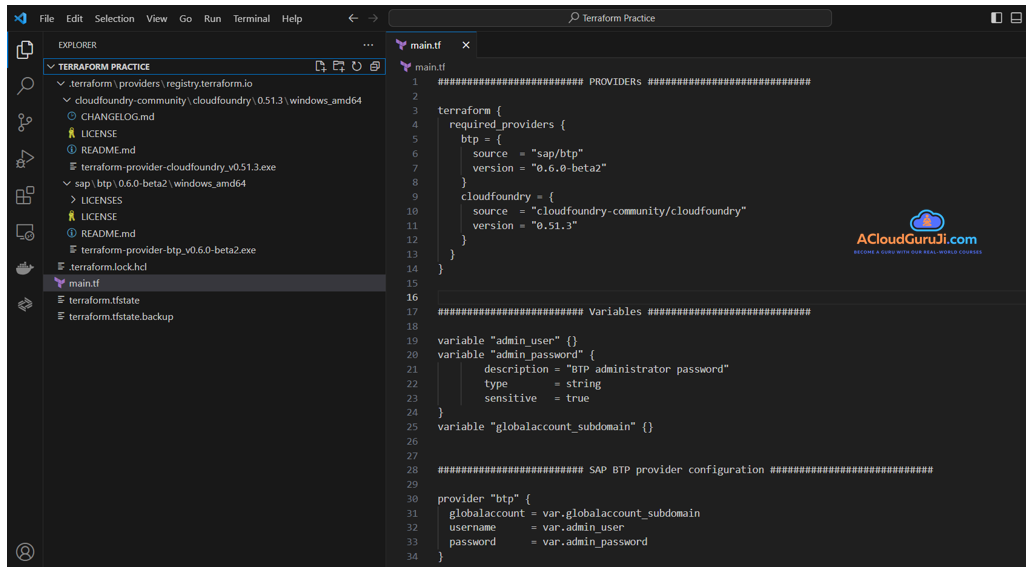Open the Source Control view
This screenshot has width=1026, height=573.
[x=25, y=122]
